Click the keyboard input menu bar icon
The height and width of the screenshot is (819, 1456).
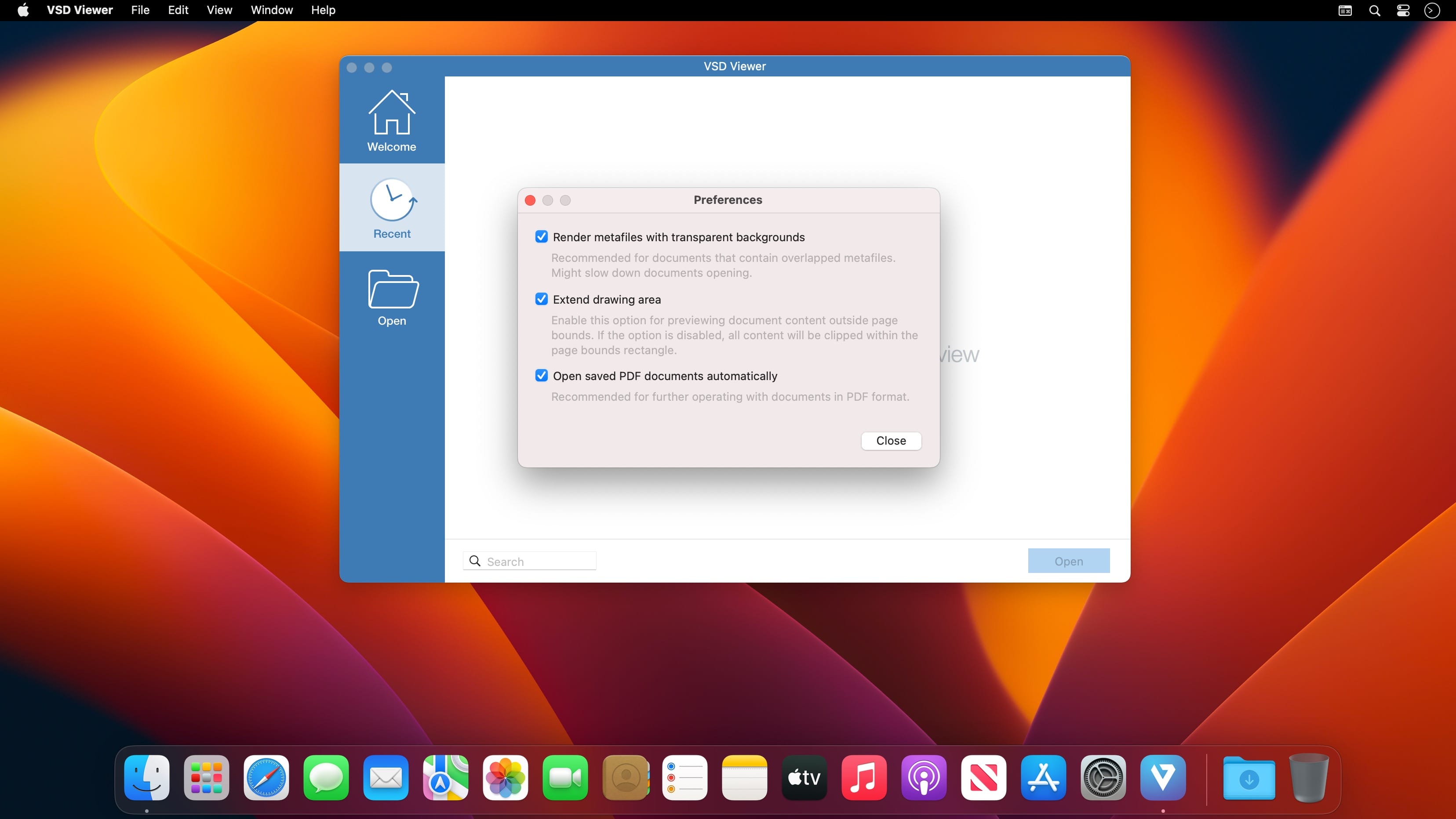point(1345,10)
